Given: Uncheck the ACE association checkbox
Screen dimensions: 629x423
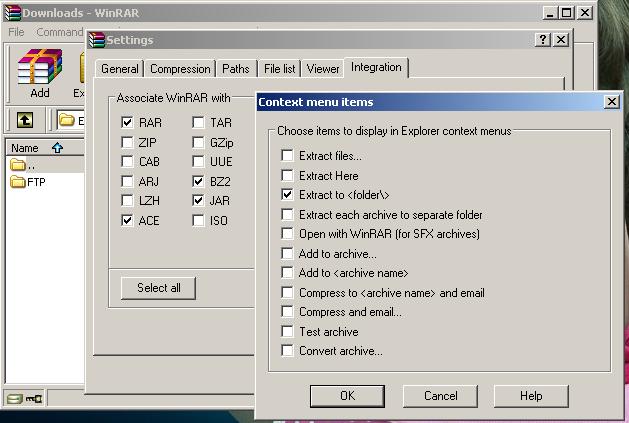Looking at the screenshot, I should point(127,220).
